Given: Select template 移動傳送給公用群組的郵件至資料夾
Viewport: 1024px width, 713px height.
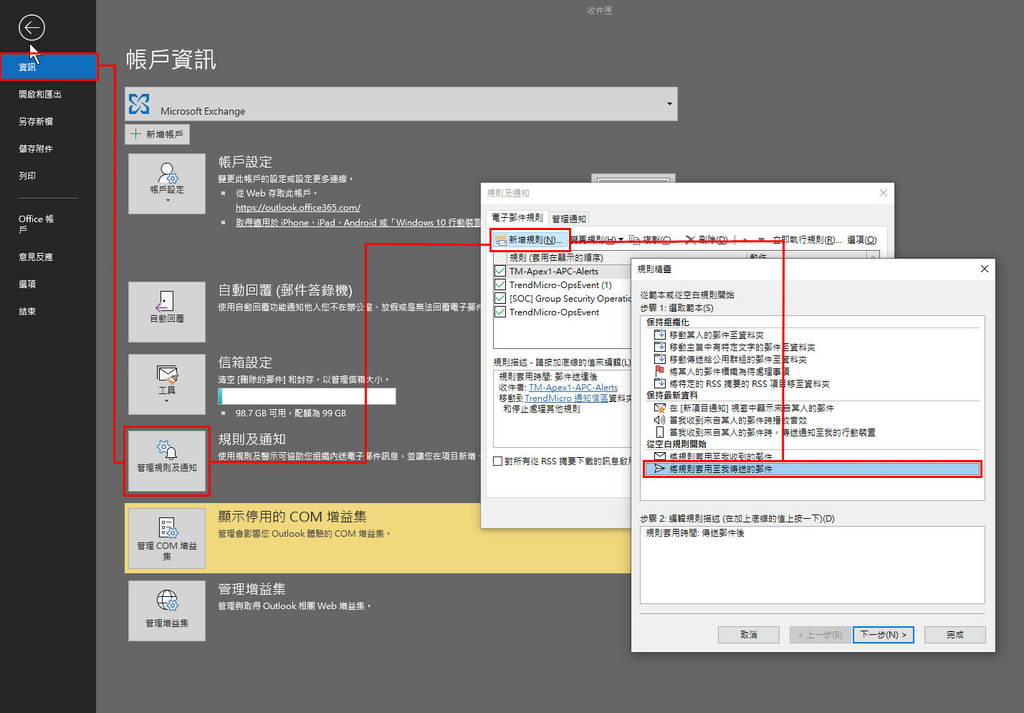Looking at the screenshot, I should [x=730, y=360].
